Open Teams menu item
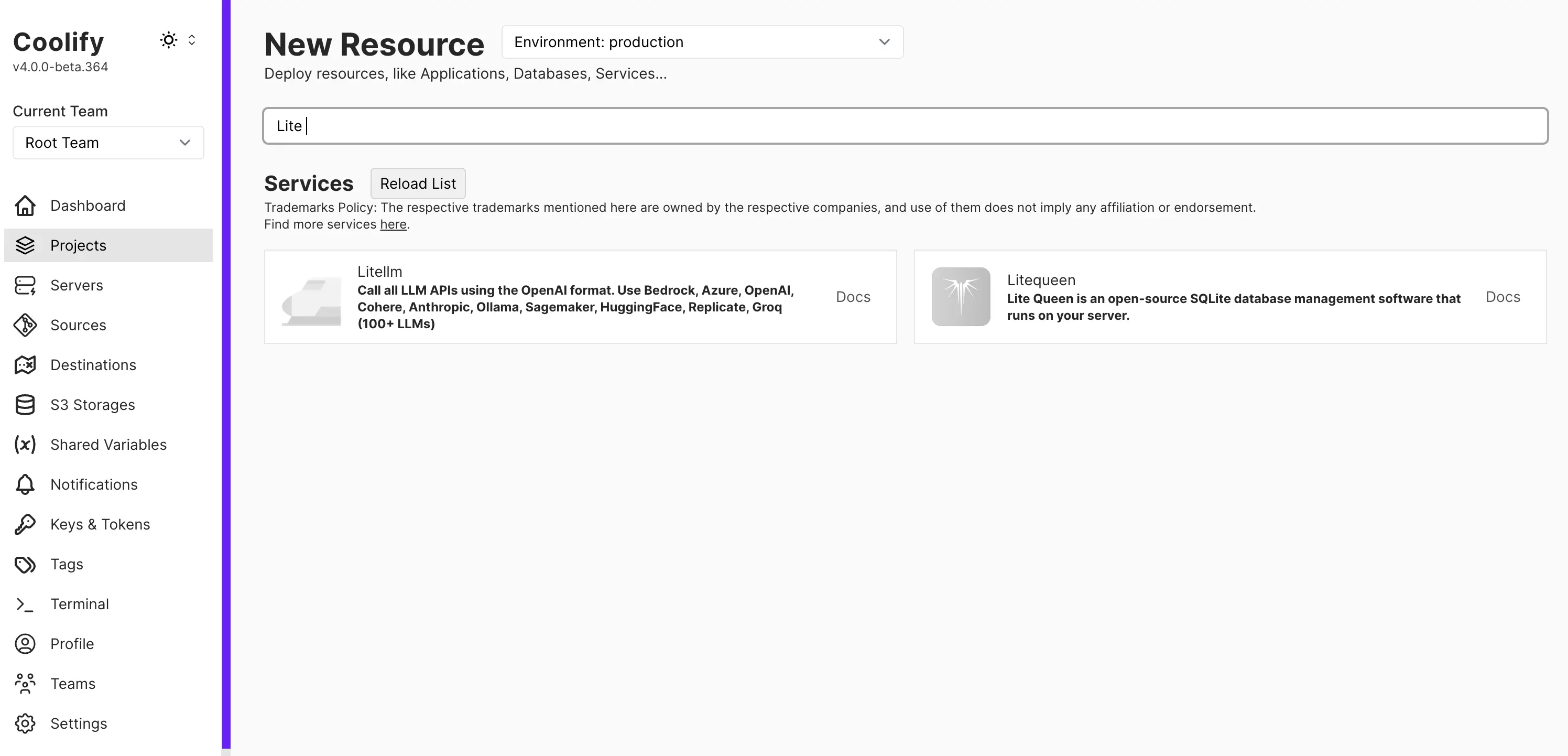Viewport: 1568px width, 756px height. pyautogui.click(x=108, y=684)
